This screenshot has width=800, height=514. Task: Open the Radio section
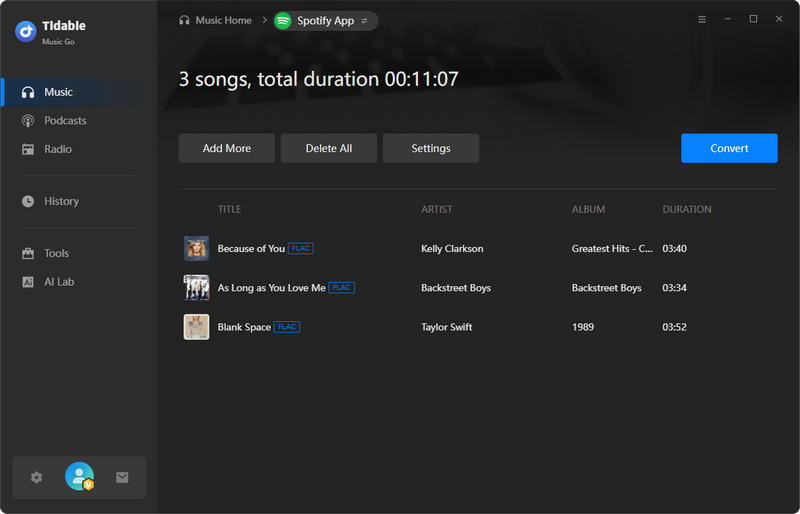[78, 149]
